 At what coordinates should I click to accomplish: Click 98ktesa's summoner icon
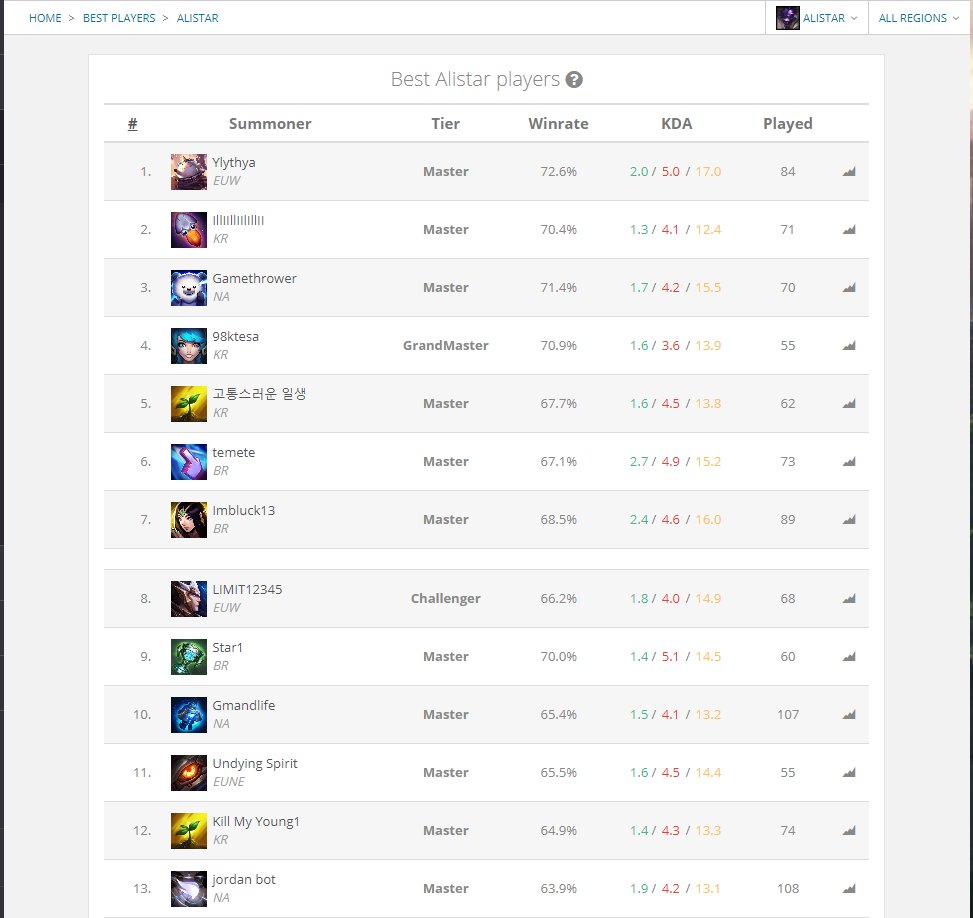[189, 345]
